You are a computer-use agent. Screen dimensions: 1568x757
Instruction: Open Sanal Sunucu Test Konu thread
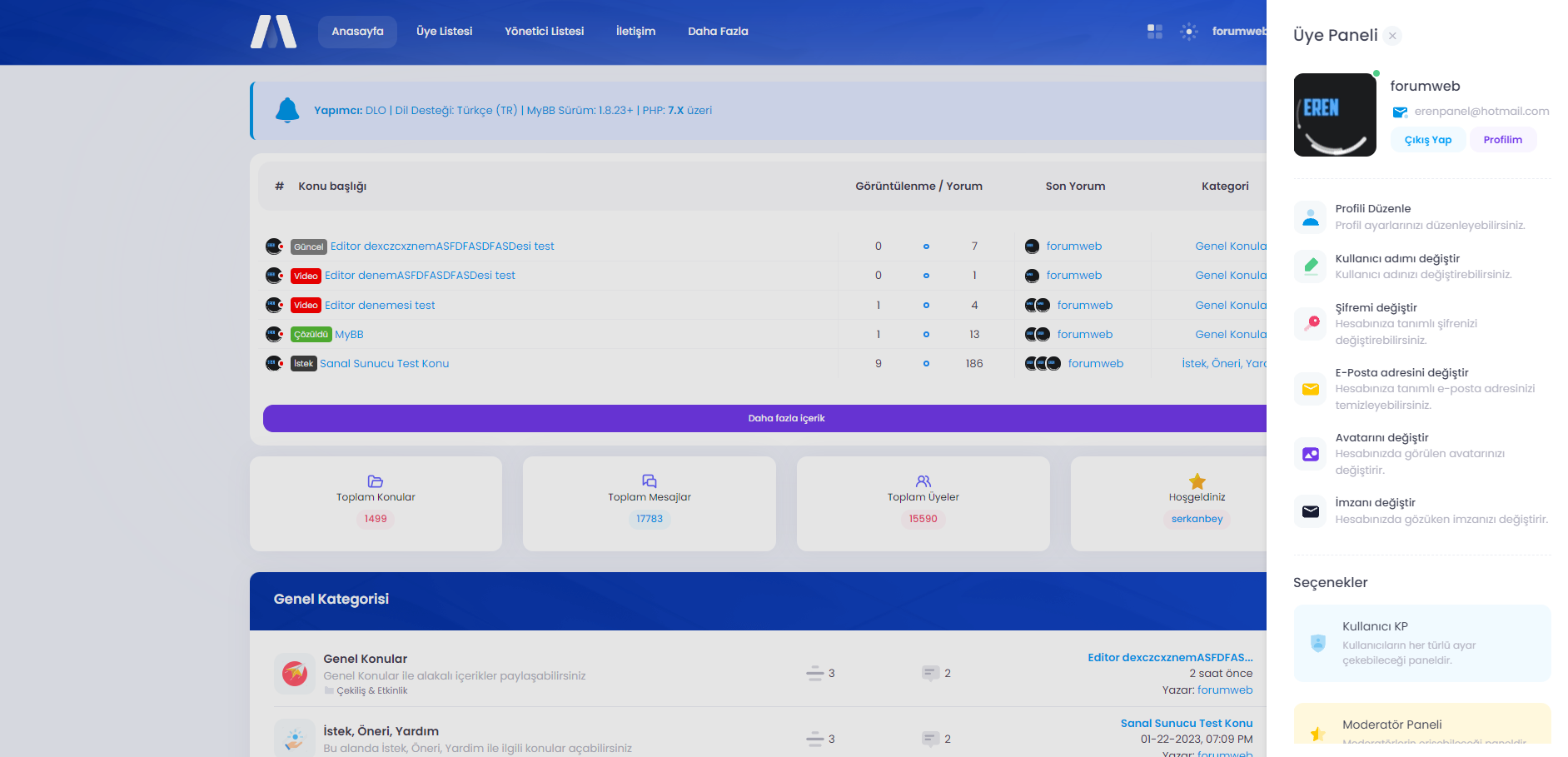pos(384,364)
